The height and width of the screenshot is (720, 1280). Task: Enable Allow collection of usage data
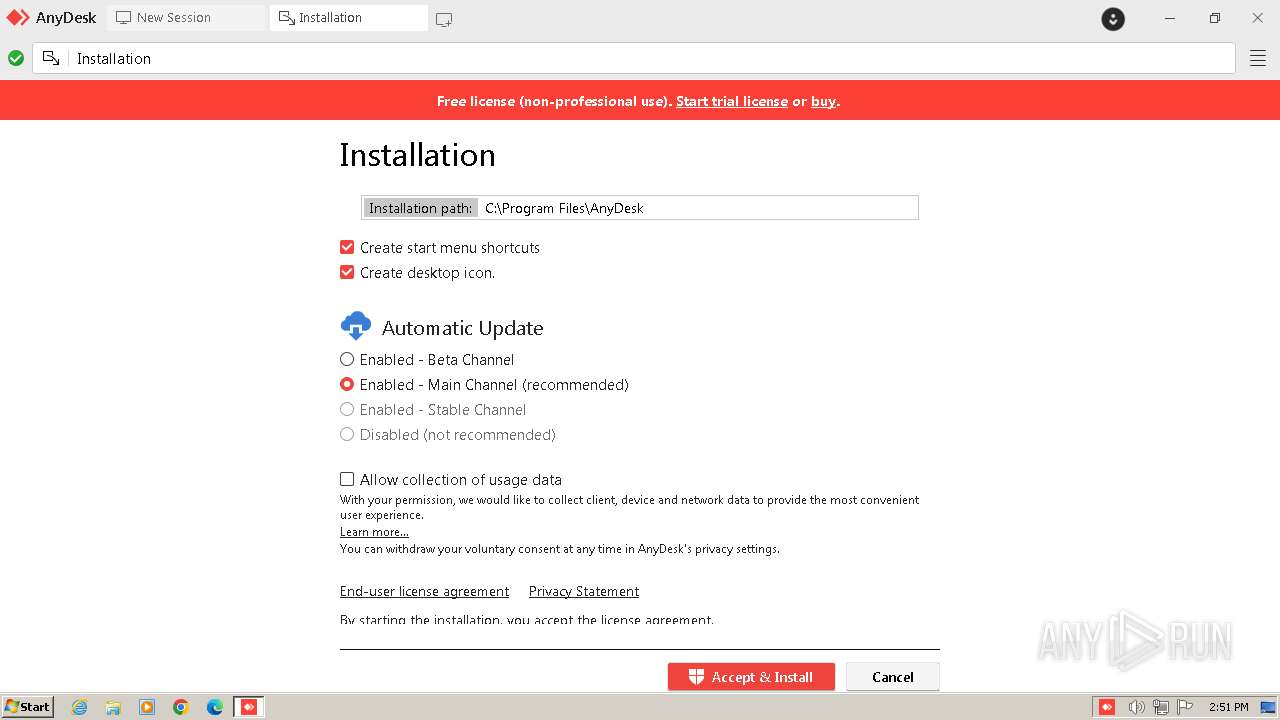coord(347,479)
